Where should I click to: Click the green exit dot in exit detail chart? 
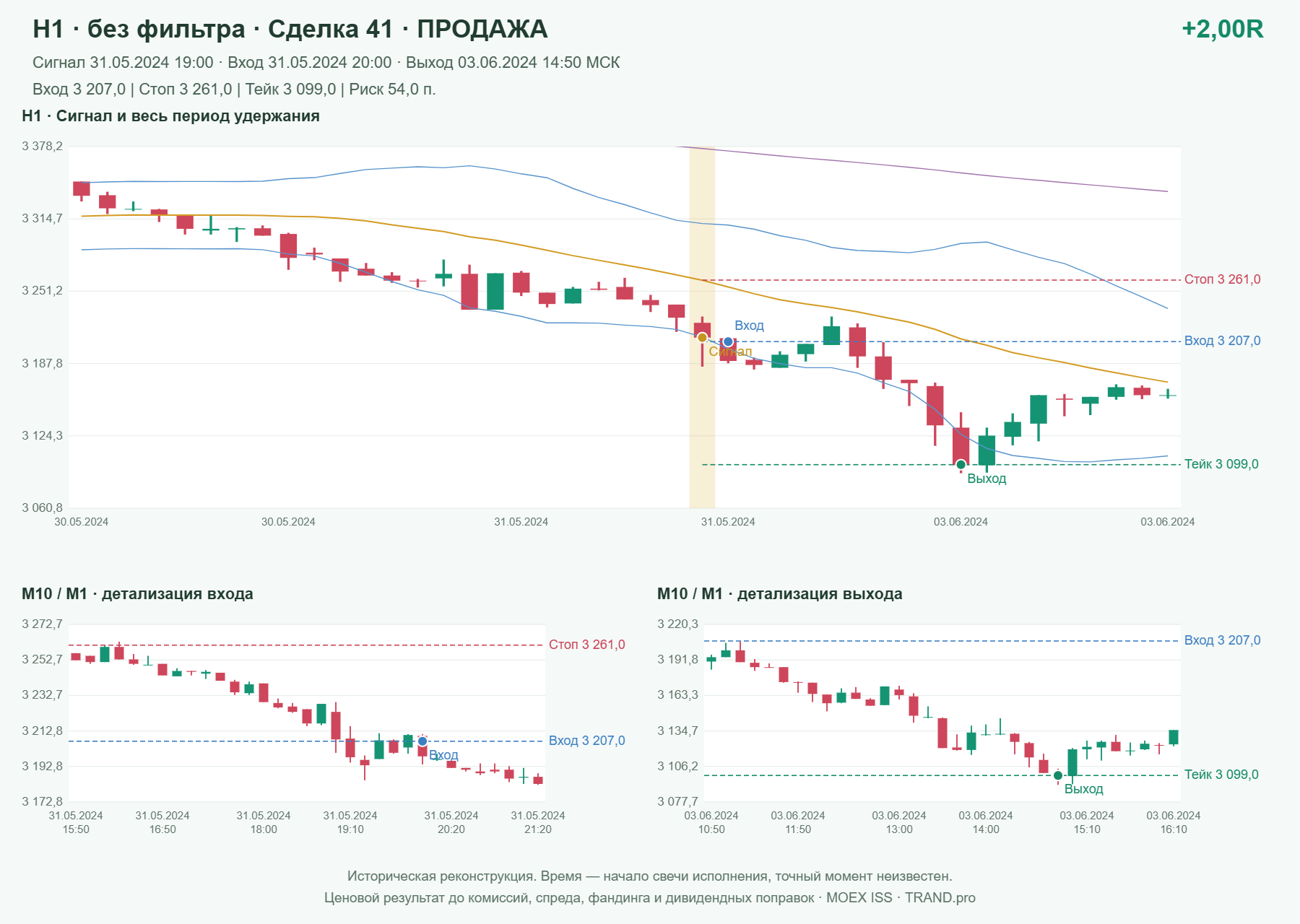(1058, 775)
